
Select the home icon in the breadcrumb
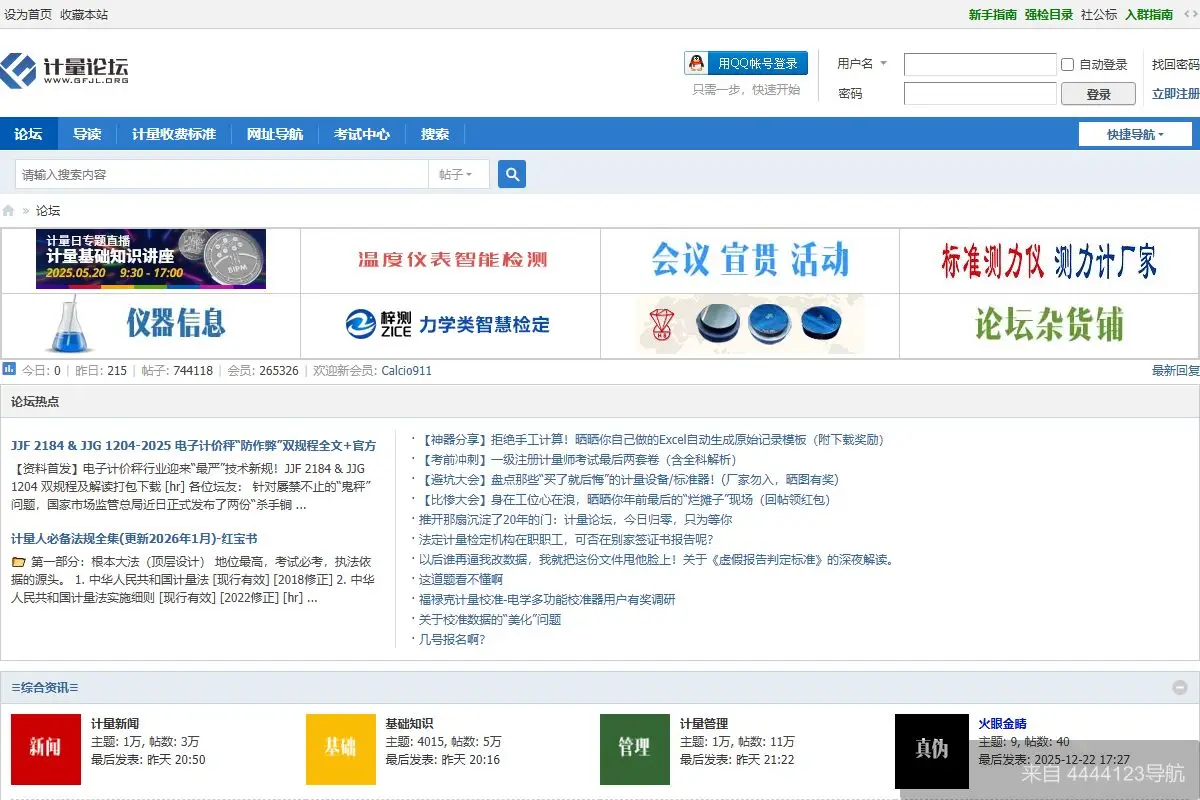[x=9, y=210]
